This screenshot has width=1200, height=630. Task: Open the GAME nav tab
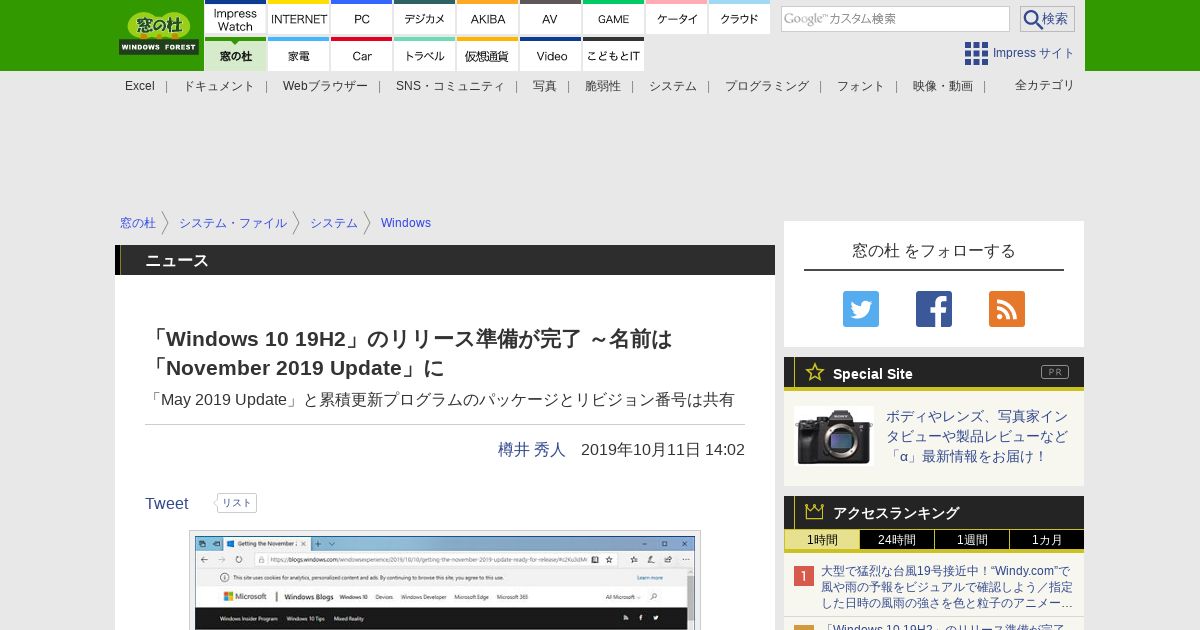tap(613, 17)
